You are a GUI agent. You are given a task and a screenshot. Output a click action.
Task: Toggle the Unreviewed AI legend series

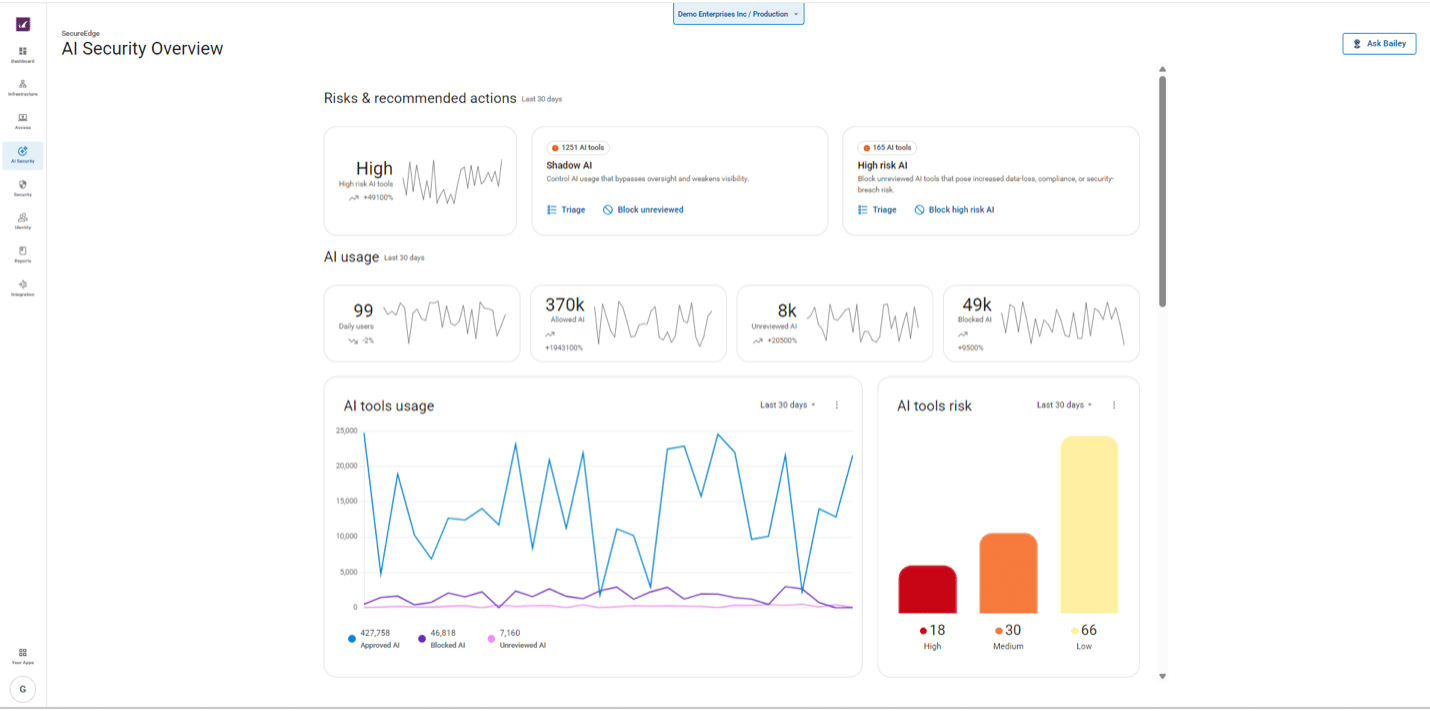pyautogui.click(x=516, y=638)
